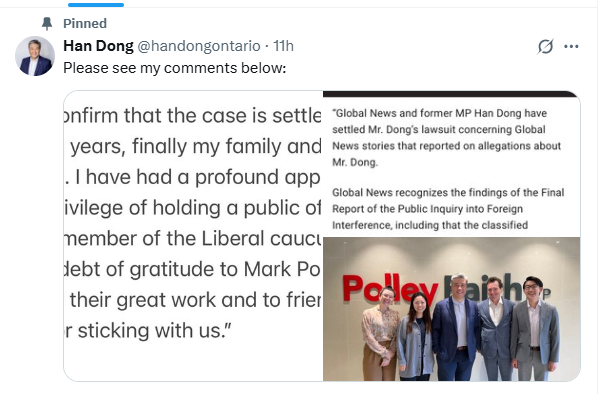Screen dimensions: 607x394
Task: Visit the @handongontario handle link
Action: click(x=199, y=46)
